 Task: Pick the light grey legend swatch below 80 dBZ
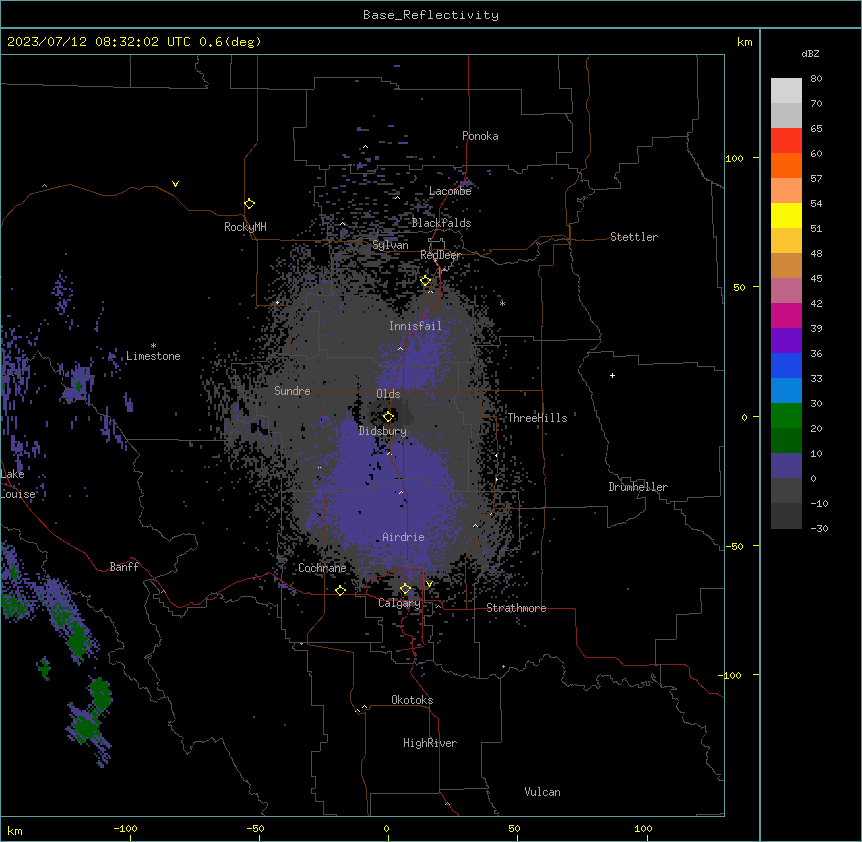click(786, 91)
